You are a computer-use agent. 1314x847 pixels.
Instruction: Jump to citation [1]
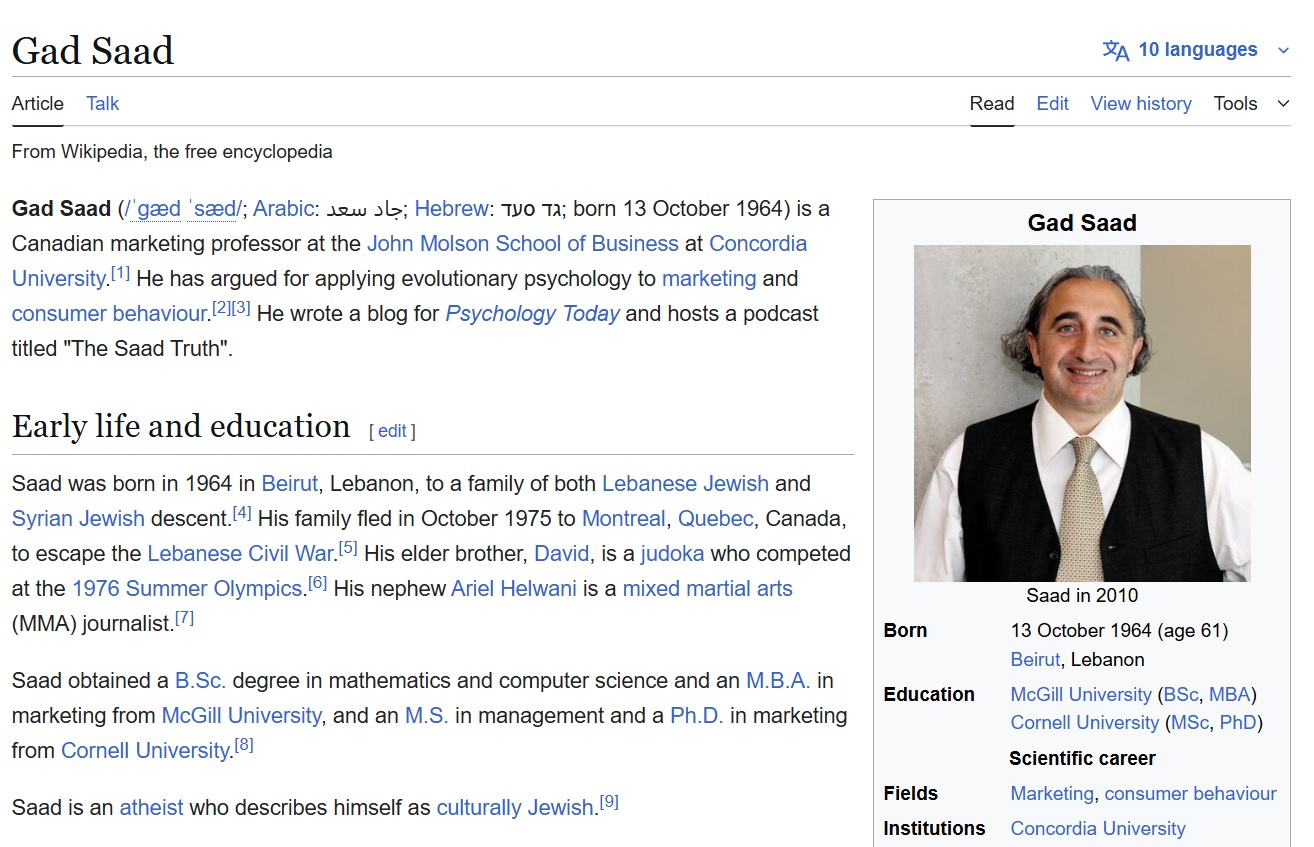point(120,272)
